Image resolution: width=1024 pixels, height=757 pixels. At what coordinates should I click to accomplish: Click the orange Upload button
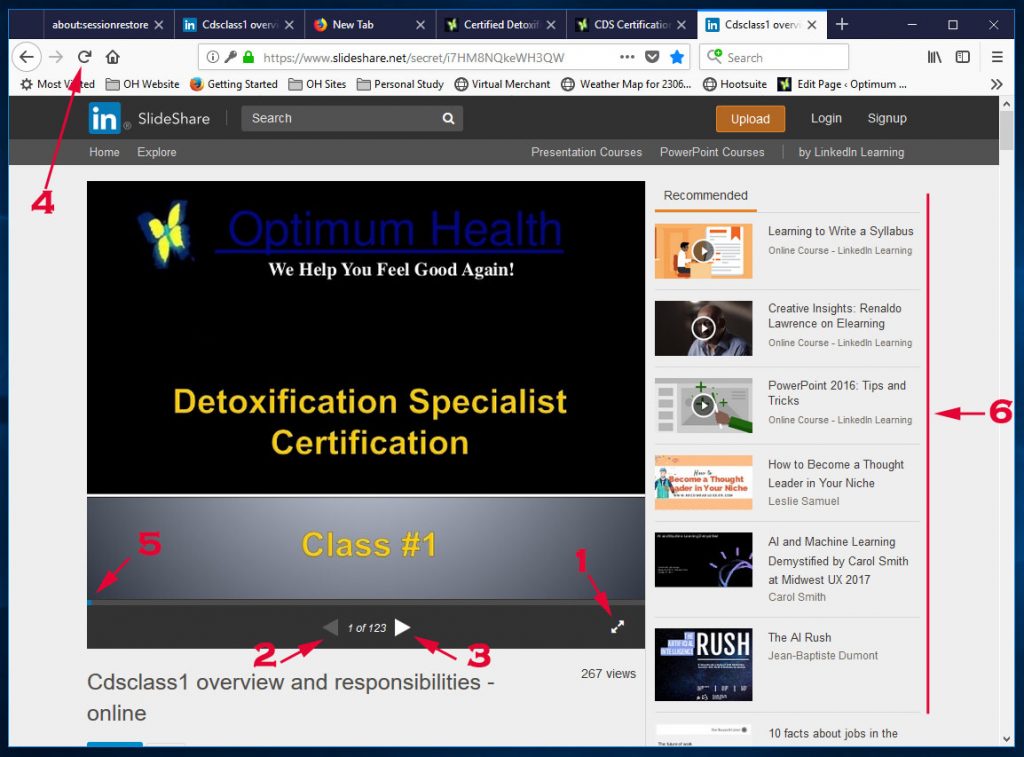pyautogui.click(x=750, y=118)
